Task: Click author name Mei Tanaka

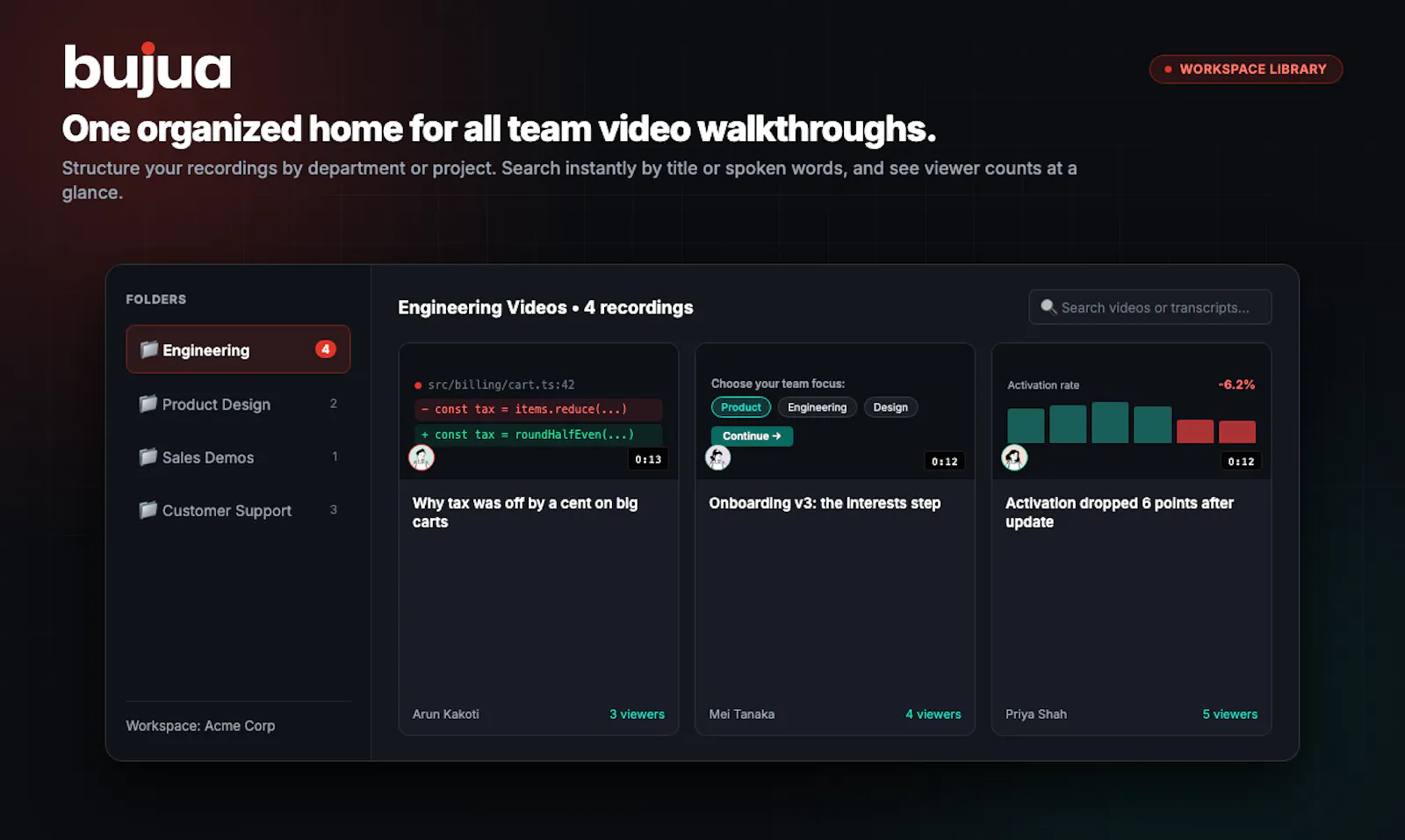Action: click(742, 714)
